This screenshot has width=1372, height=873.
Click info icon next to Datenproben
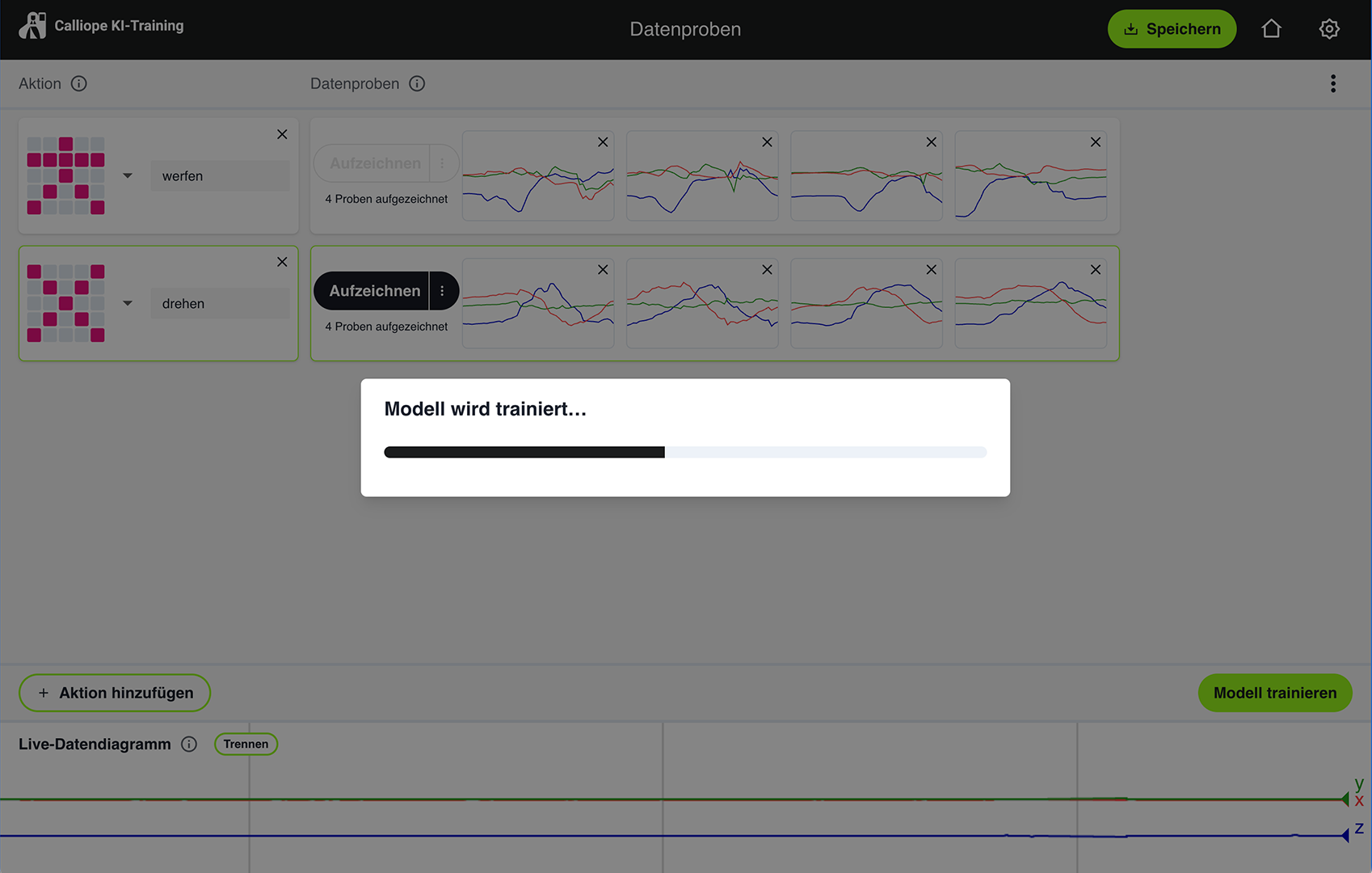pos(417,84)
